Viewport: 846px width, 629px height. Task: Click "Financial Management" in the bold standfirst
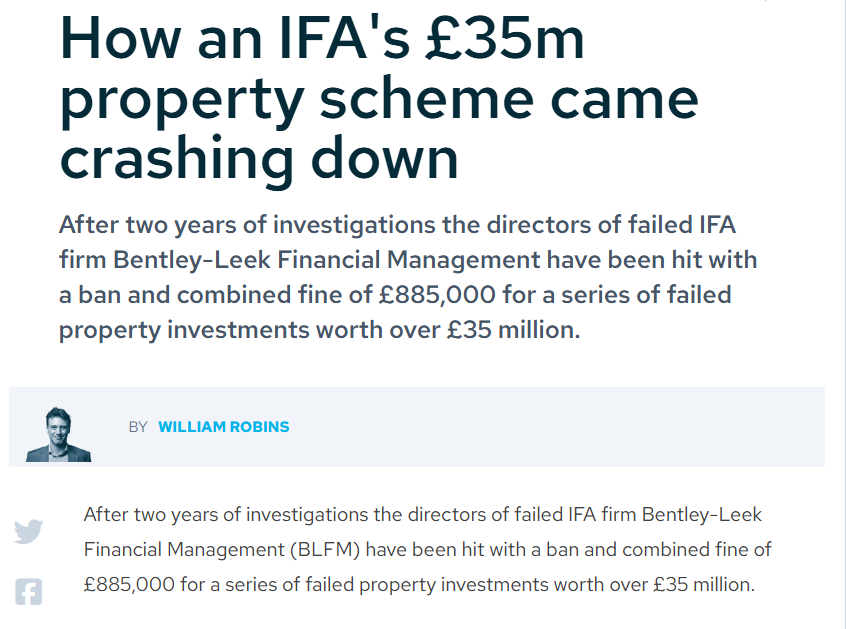point(408,259)
